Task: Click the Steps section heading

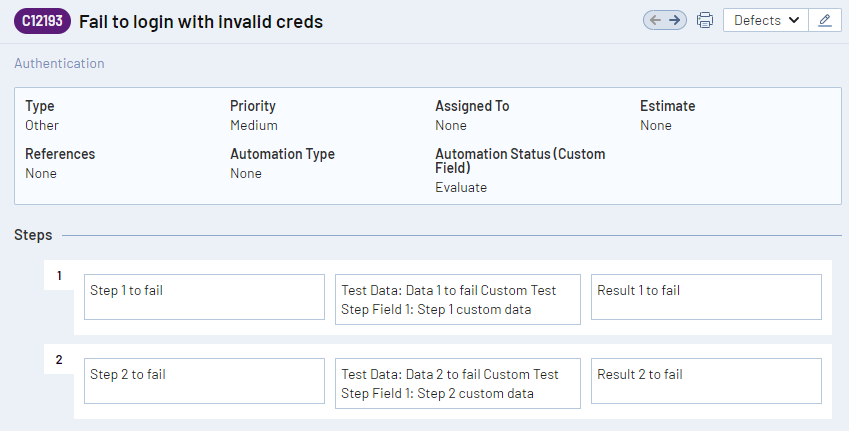Action: coord(33,235)
